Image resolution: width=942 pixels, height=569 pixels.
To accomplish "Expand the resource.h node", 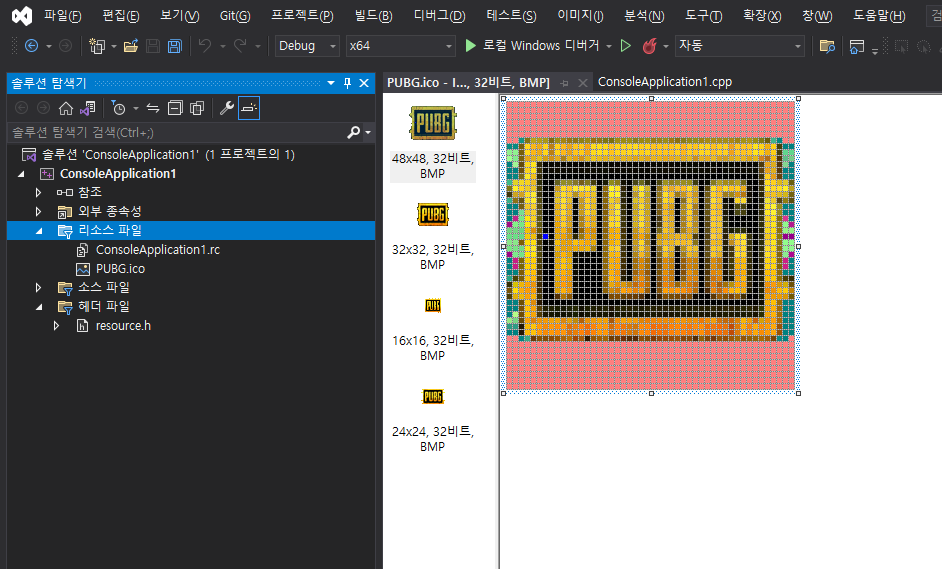I will pos(56,326).
